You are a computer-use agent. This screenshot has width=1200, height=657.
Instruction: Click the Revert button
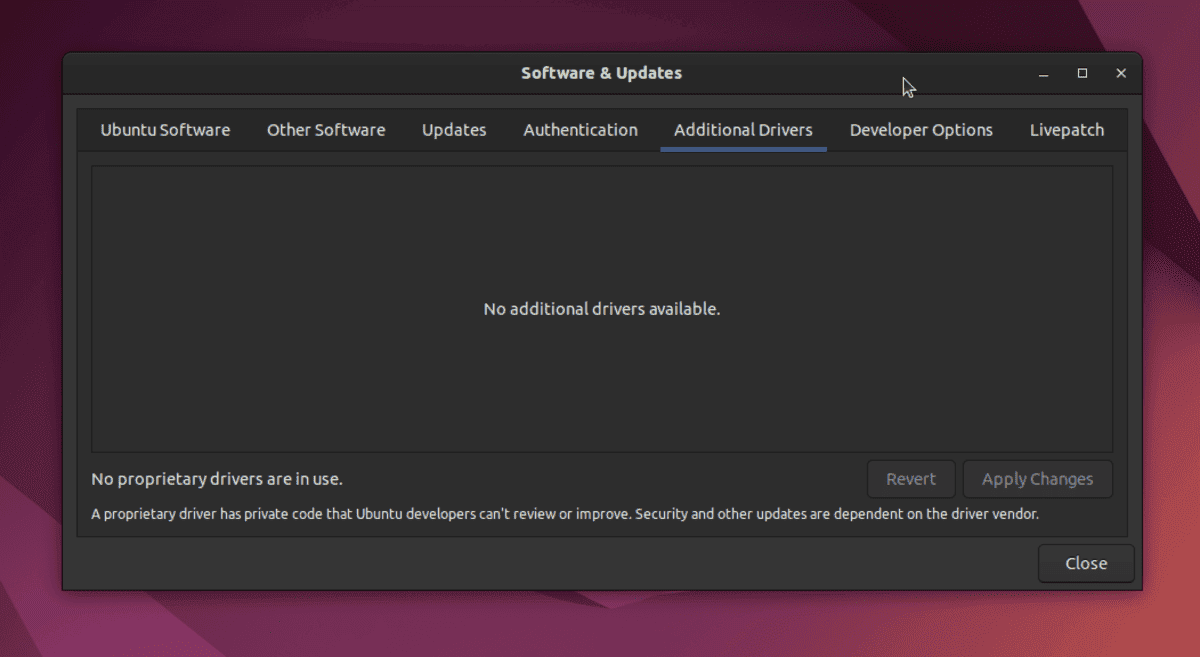(x=911, y=479)
